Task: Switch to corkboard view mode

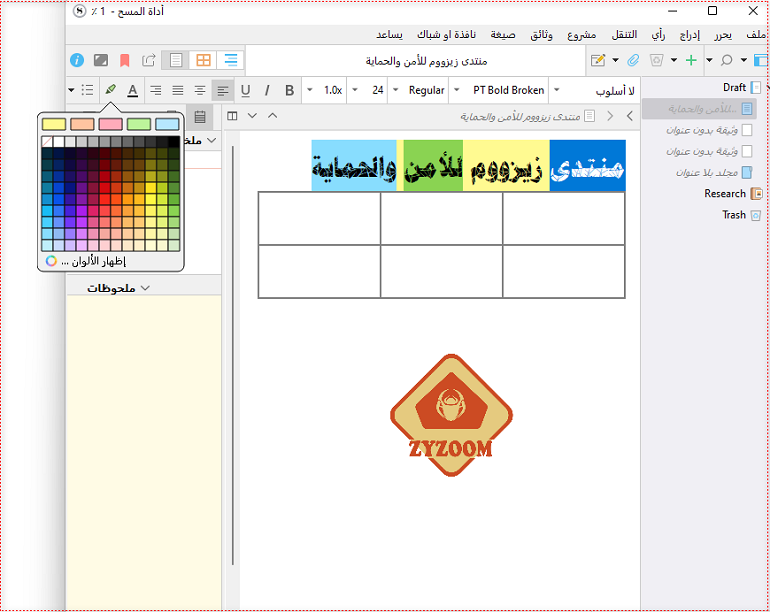Action: tap(203, 60)
